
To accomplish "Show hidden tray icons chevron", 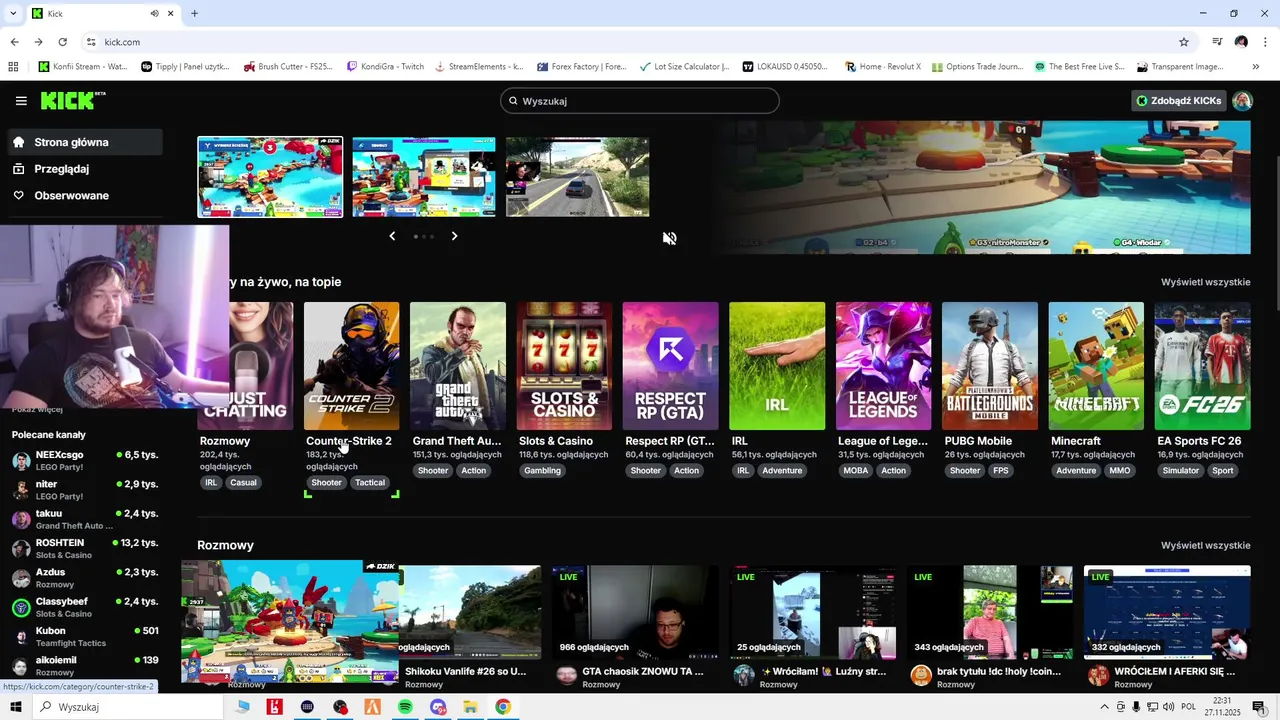I will (x=1105, y=707).
